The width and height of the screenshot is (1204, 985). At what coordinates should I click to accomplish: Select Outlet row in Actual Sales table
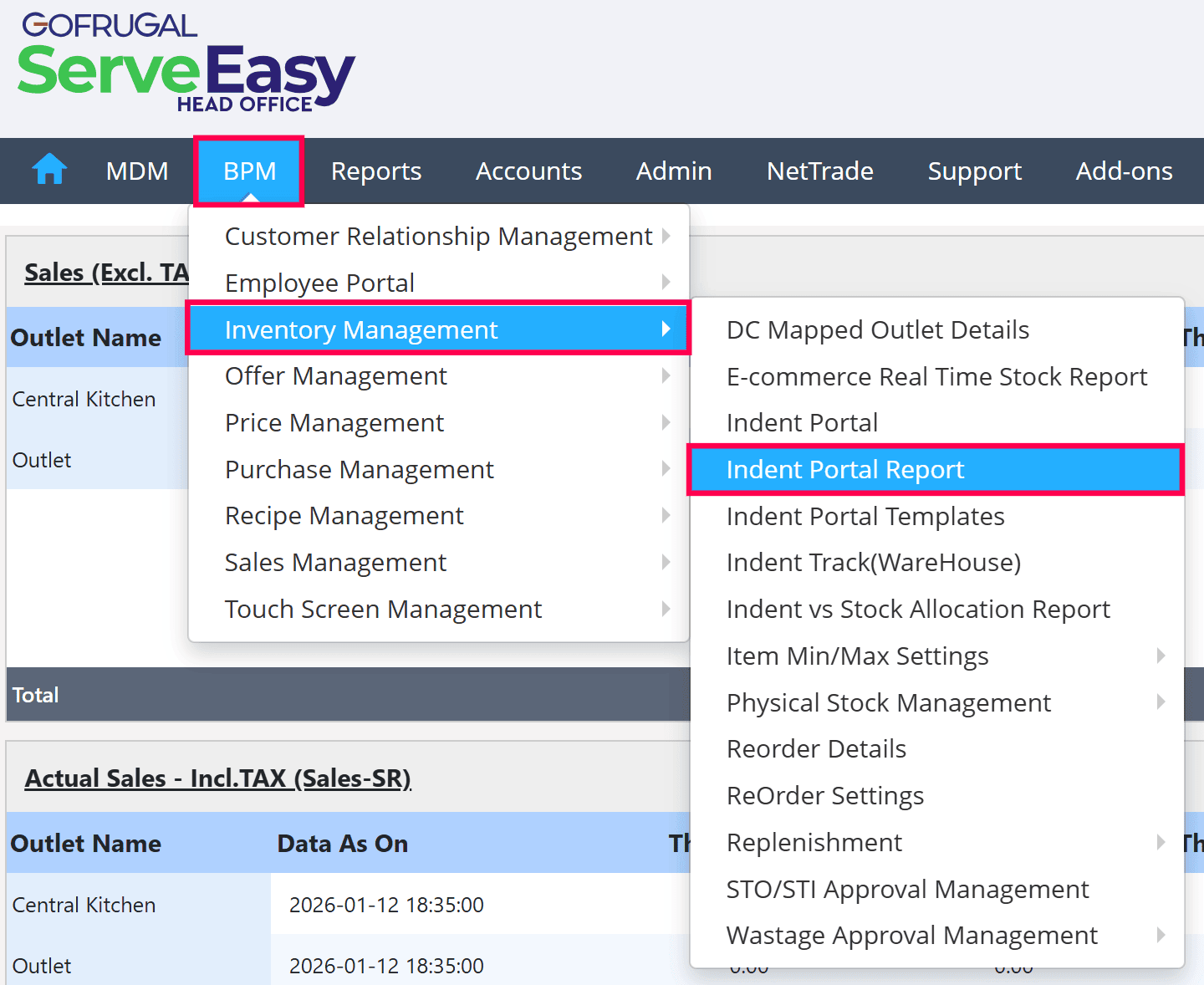42,966
